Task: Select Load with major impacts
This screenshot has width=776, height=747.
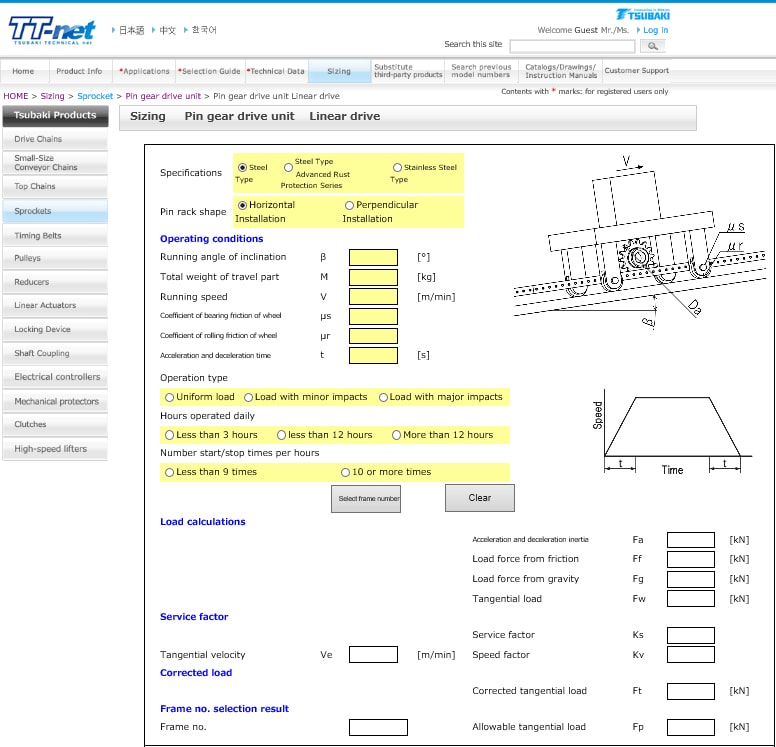Action: pyautogui.click(x=383, y=398)
